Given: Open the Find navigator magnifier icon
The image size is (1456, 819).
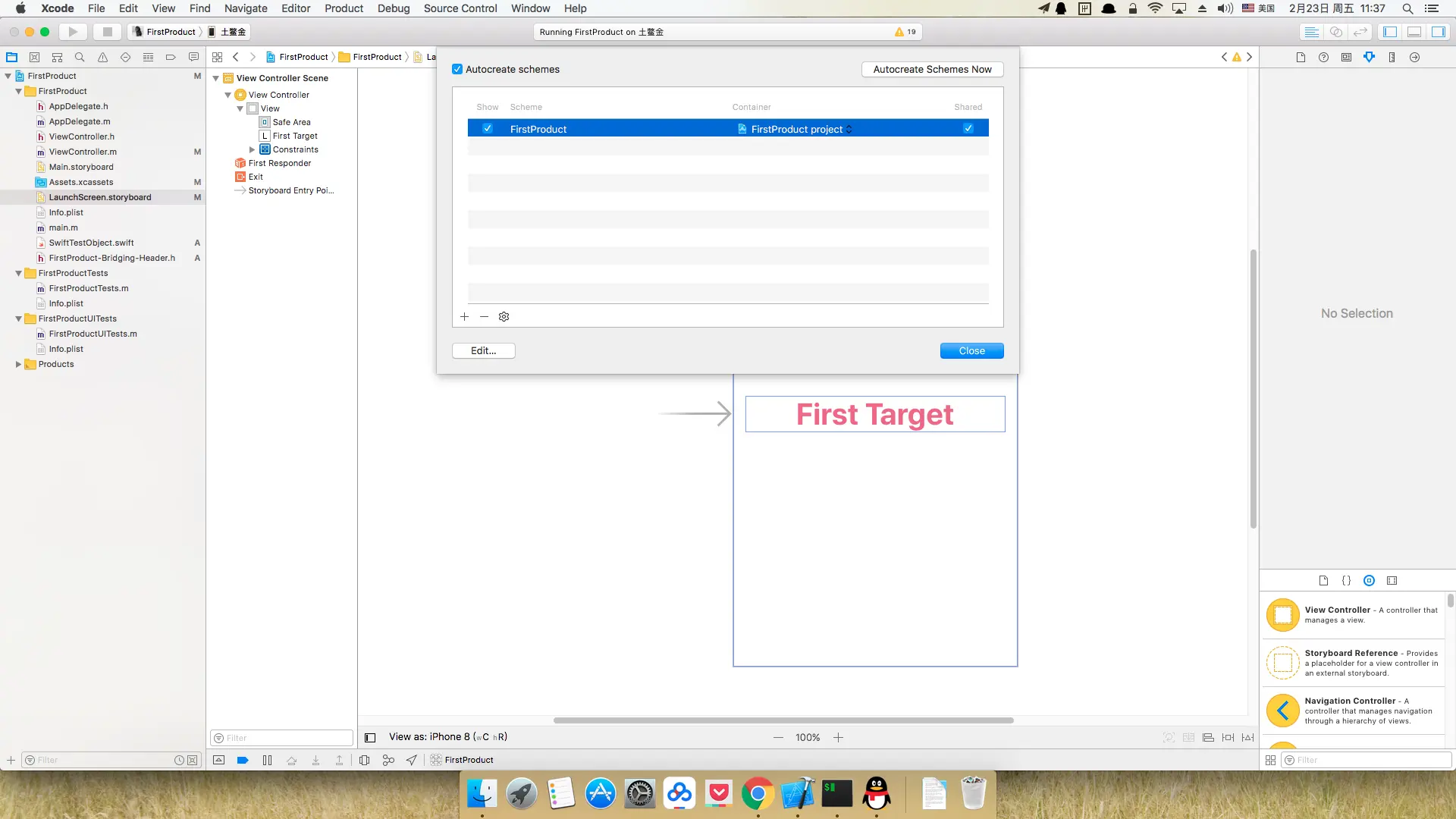Looking at the screenshot, I should point(80,57).
